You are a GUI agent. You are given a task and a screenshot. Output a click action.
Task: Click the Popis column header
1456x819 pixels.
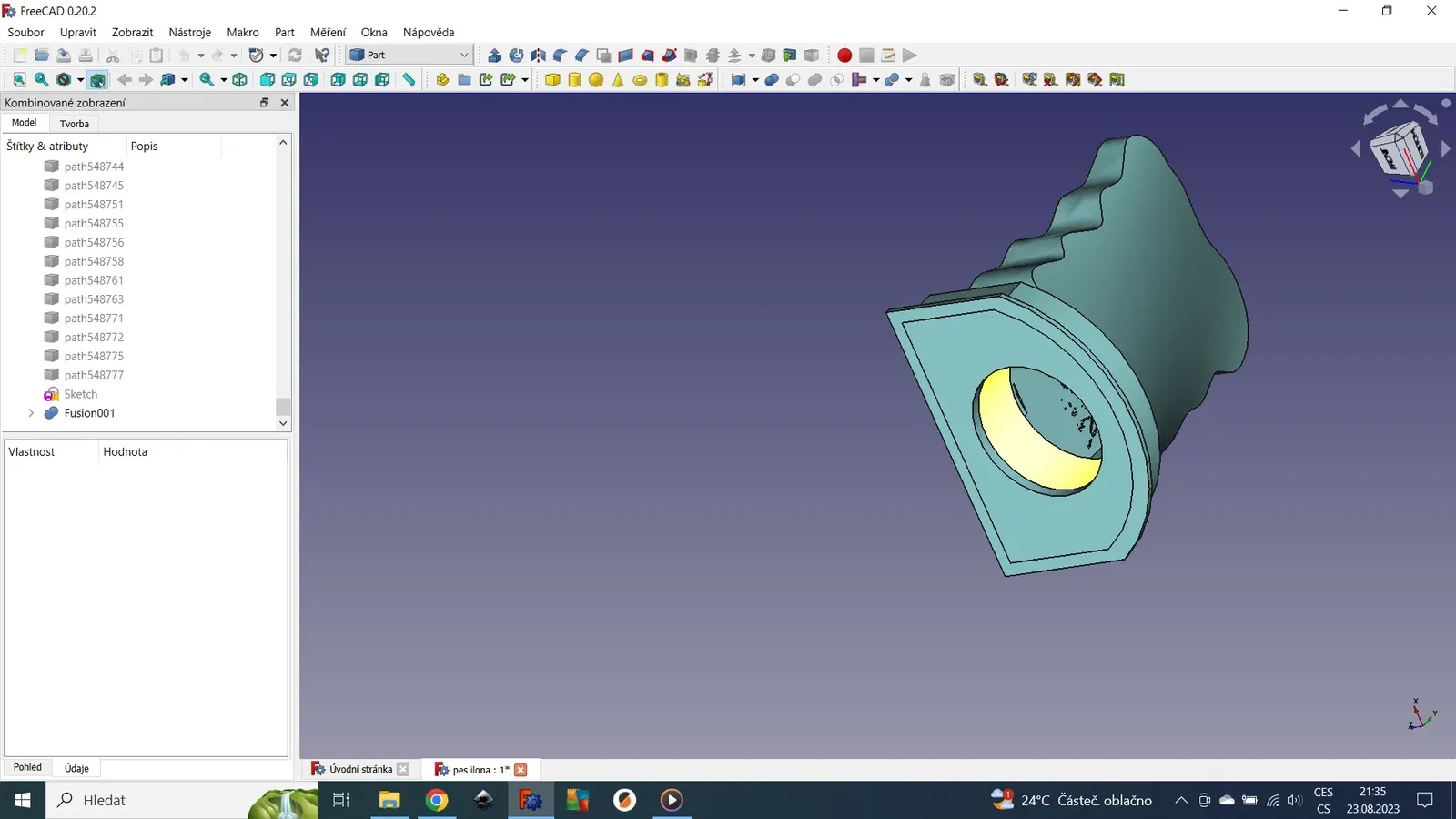144,146
